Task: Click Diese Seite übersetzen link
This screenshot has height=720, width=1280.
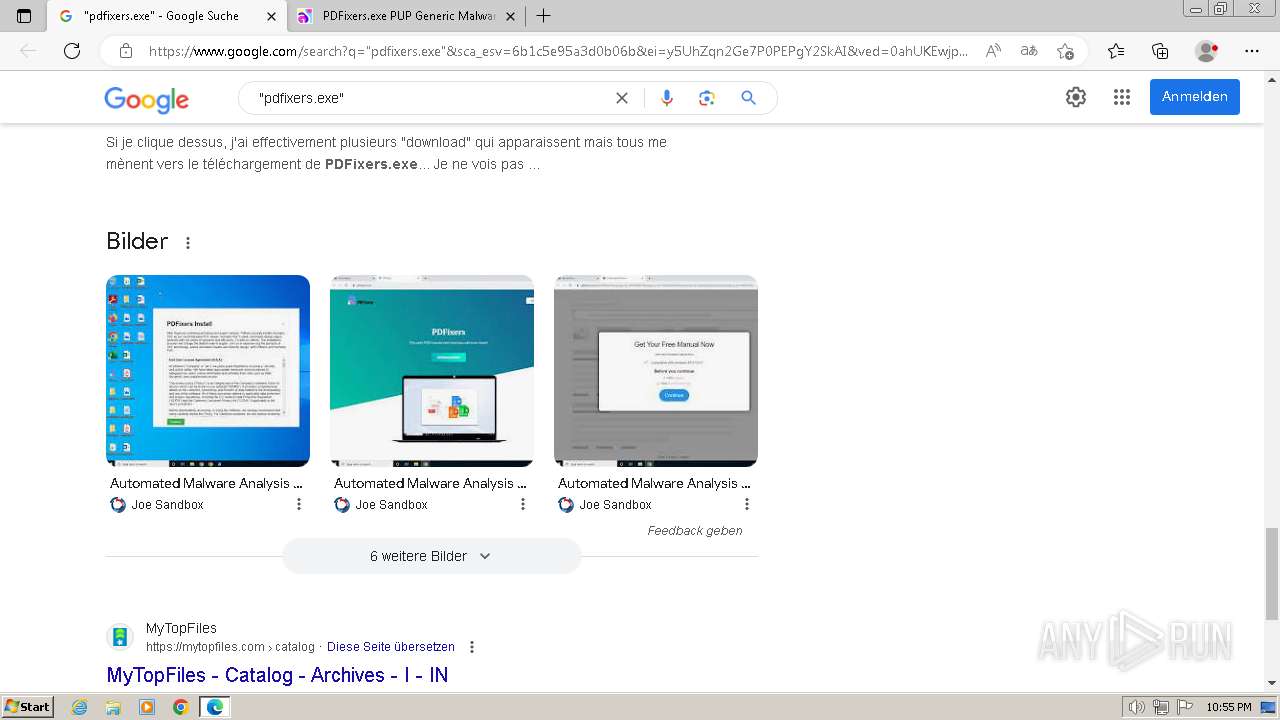Action: pyautogui.click(x=391, y=647)
